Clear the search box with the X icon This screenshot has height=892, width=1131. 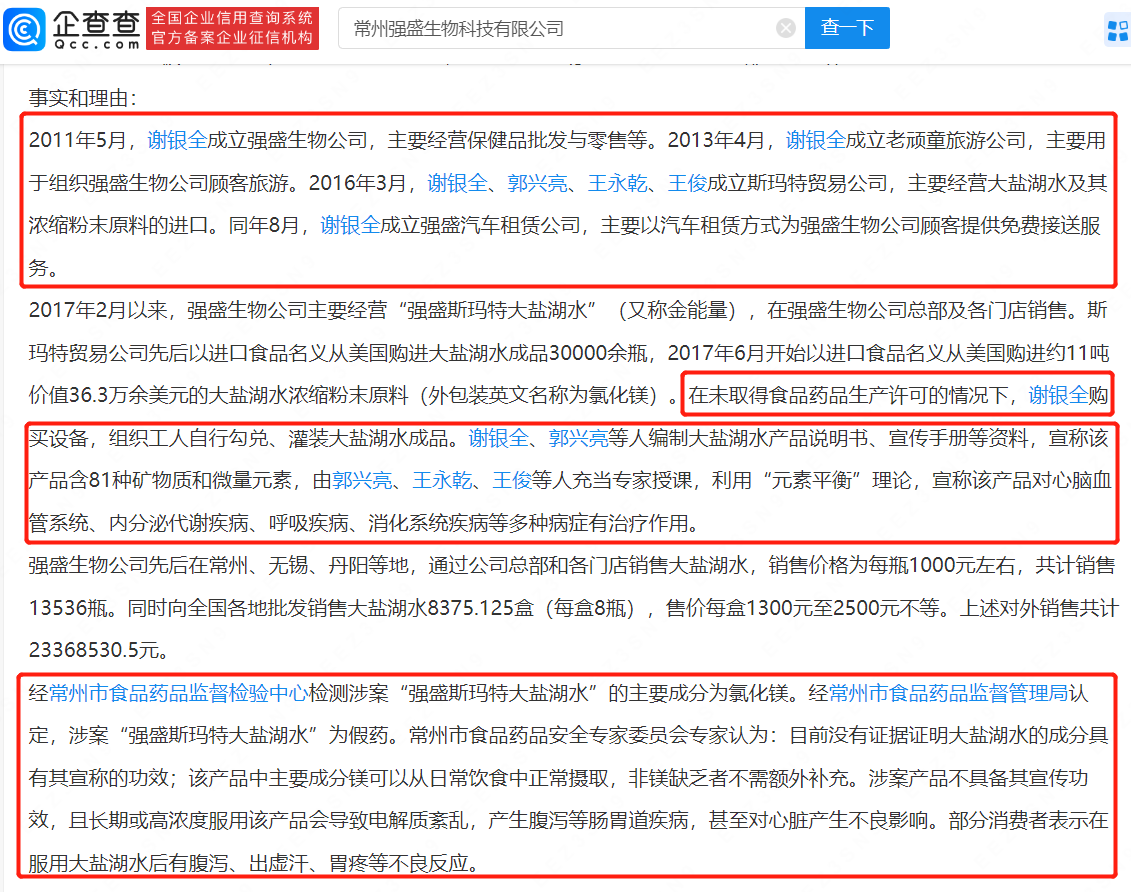(x=785, y=28)
